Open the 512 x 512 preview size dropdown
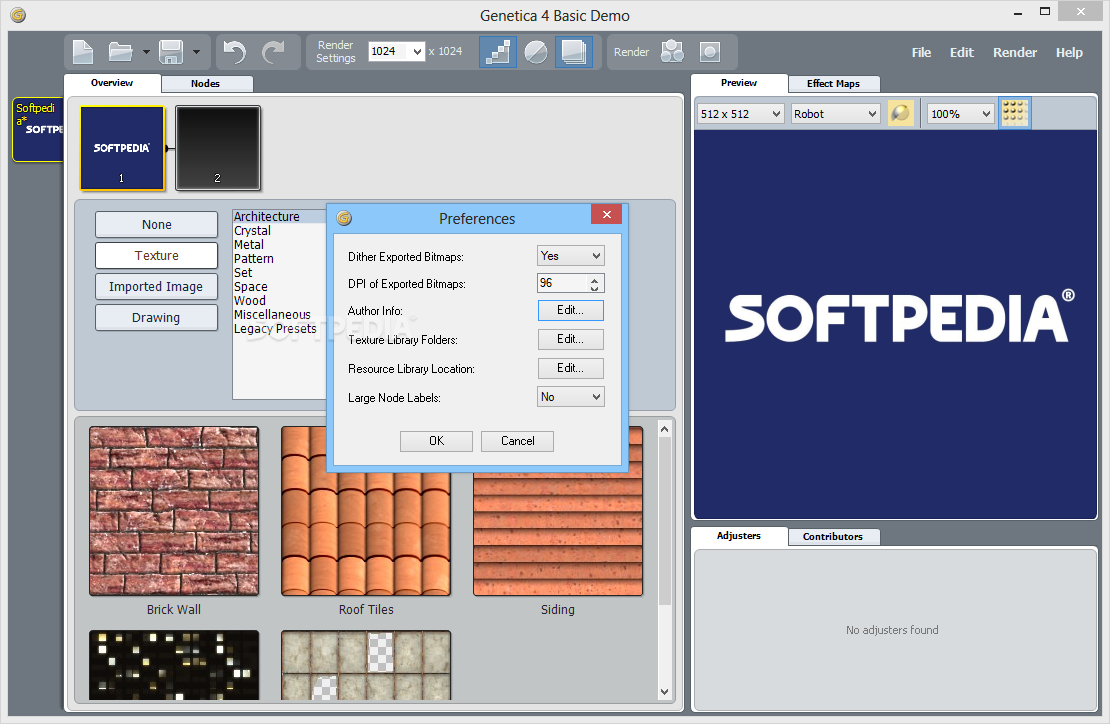1110x724 pixels. (x=740, y=114)
